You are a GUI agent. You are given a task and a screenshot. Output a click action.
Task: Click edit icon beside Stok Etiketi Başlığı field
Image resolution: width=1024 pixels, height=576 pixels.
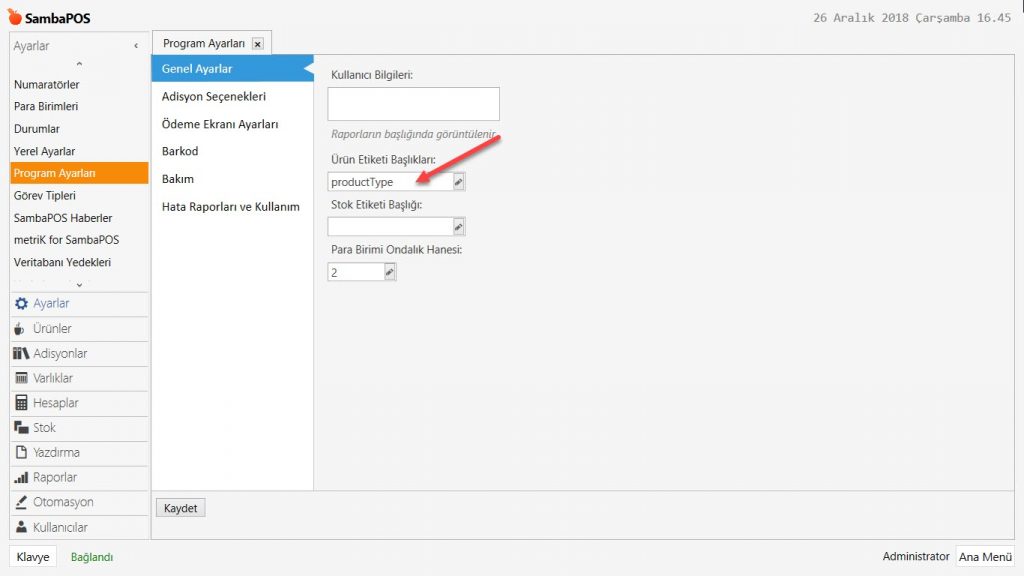click(458, 227)
